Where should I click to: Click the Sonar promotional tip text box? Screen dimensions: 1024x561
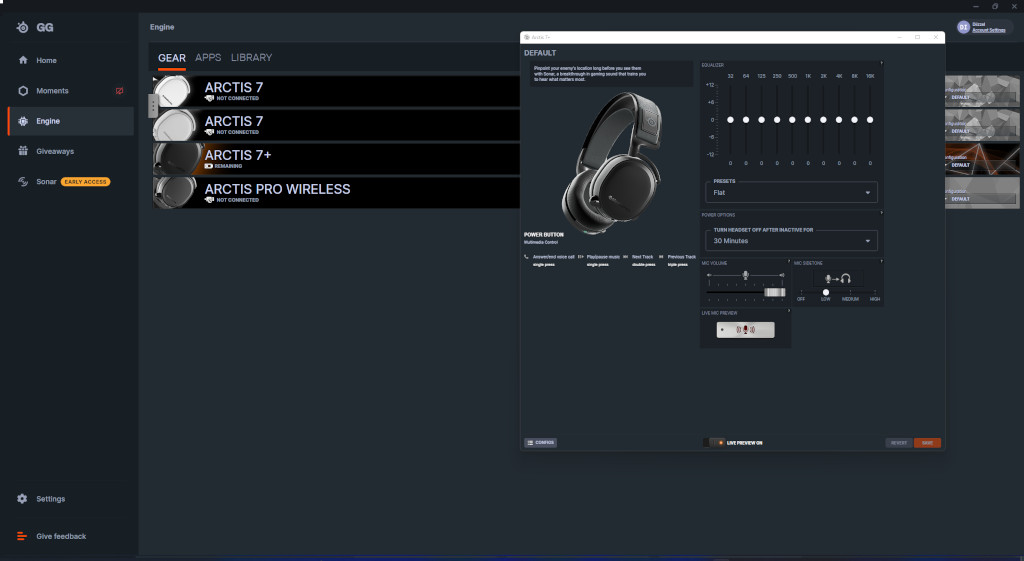tap(611, 73)
